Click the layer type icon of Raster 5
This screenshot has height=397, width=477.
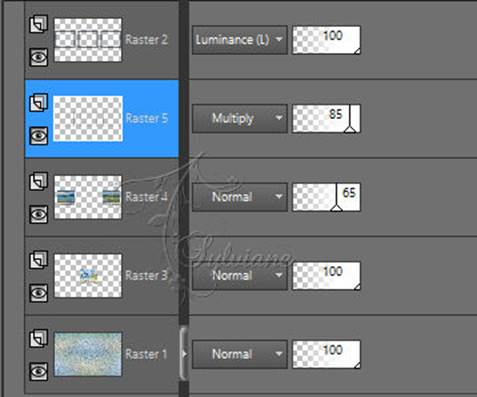pos(39,102)
